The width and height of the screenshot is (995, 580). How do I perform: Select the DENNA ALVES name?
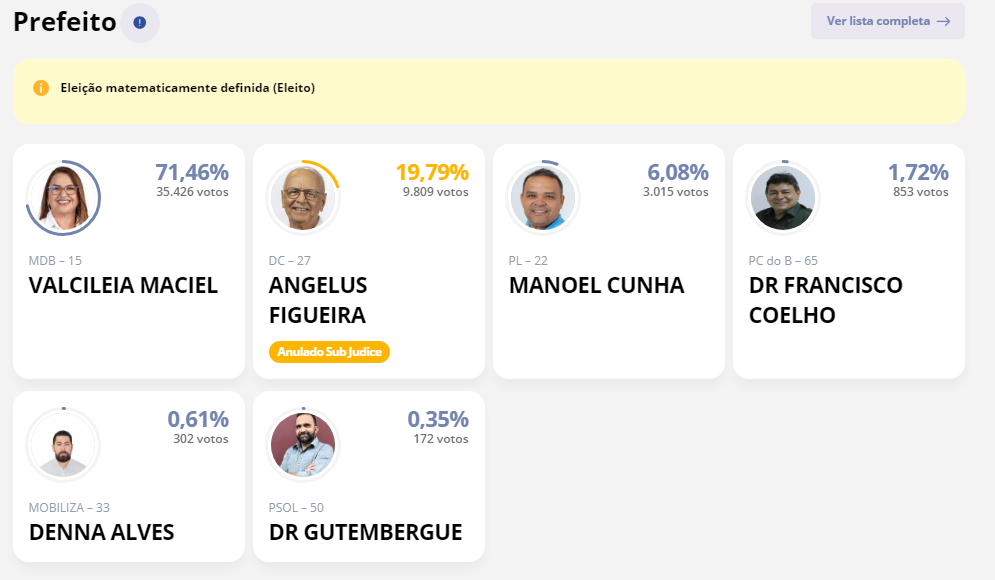(x=101, y=532)
